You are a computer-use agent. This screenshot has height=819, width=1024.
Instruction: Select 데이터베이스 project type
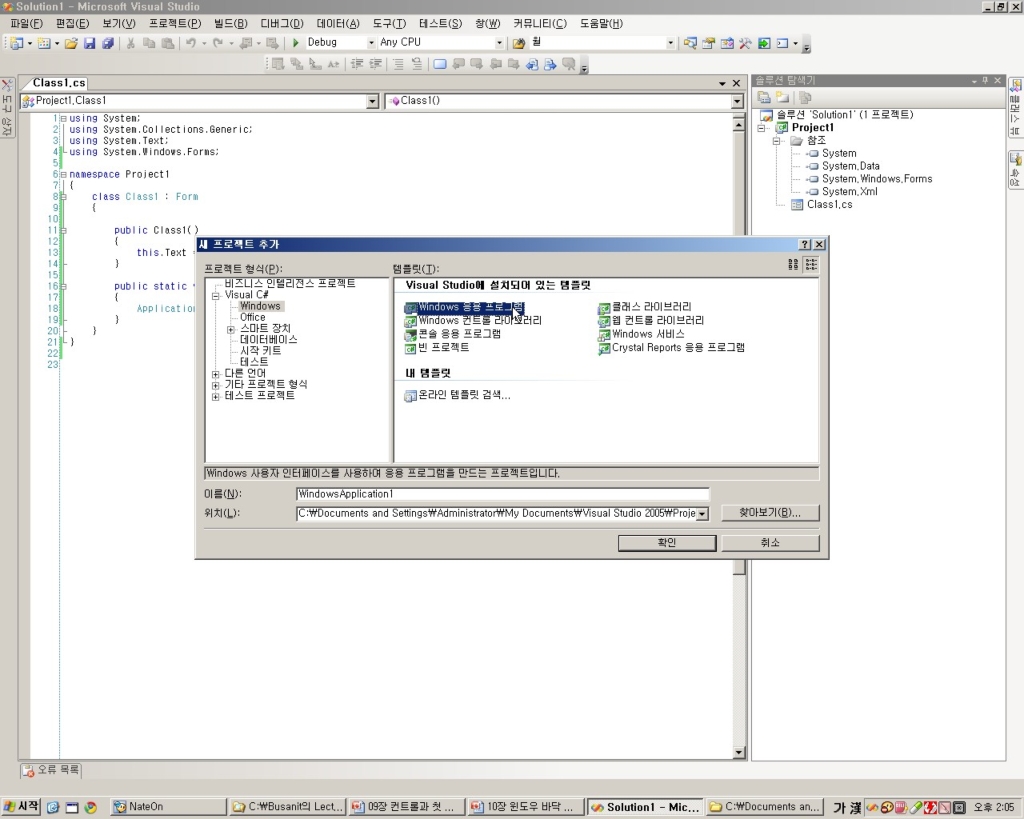268,340
